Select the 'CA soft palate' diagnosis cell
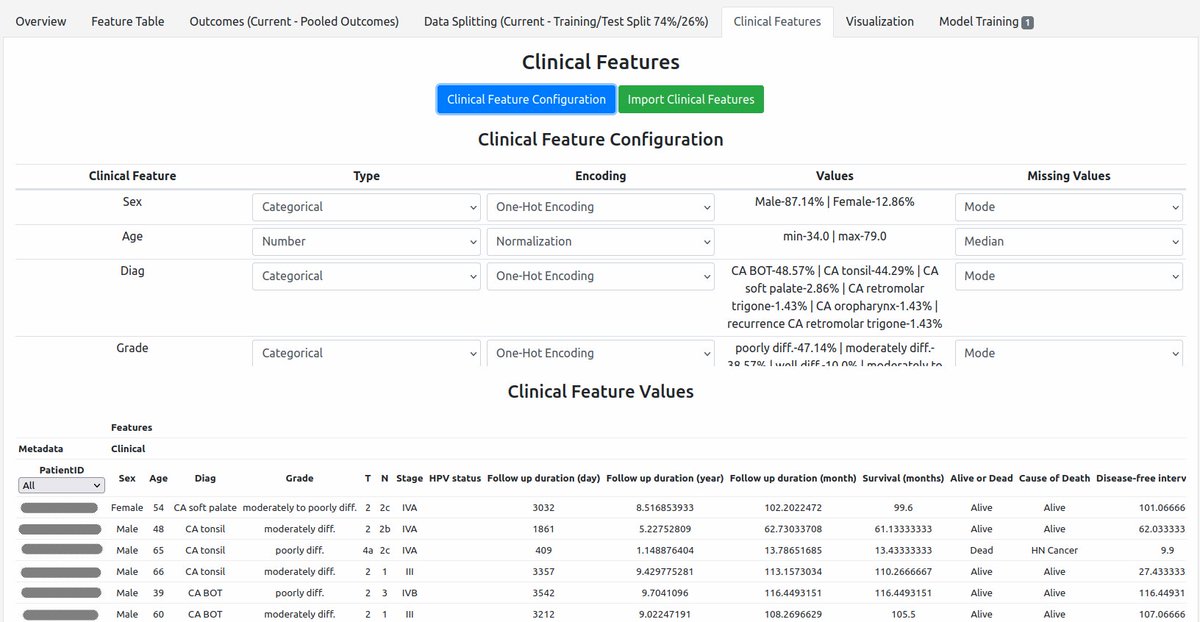The width and height of the screenshot is (1200, 622). click(x=205, y=508)
